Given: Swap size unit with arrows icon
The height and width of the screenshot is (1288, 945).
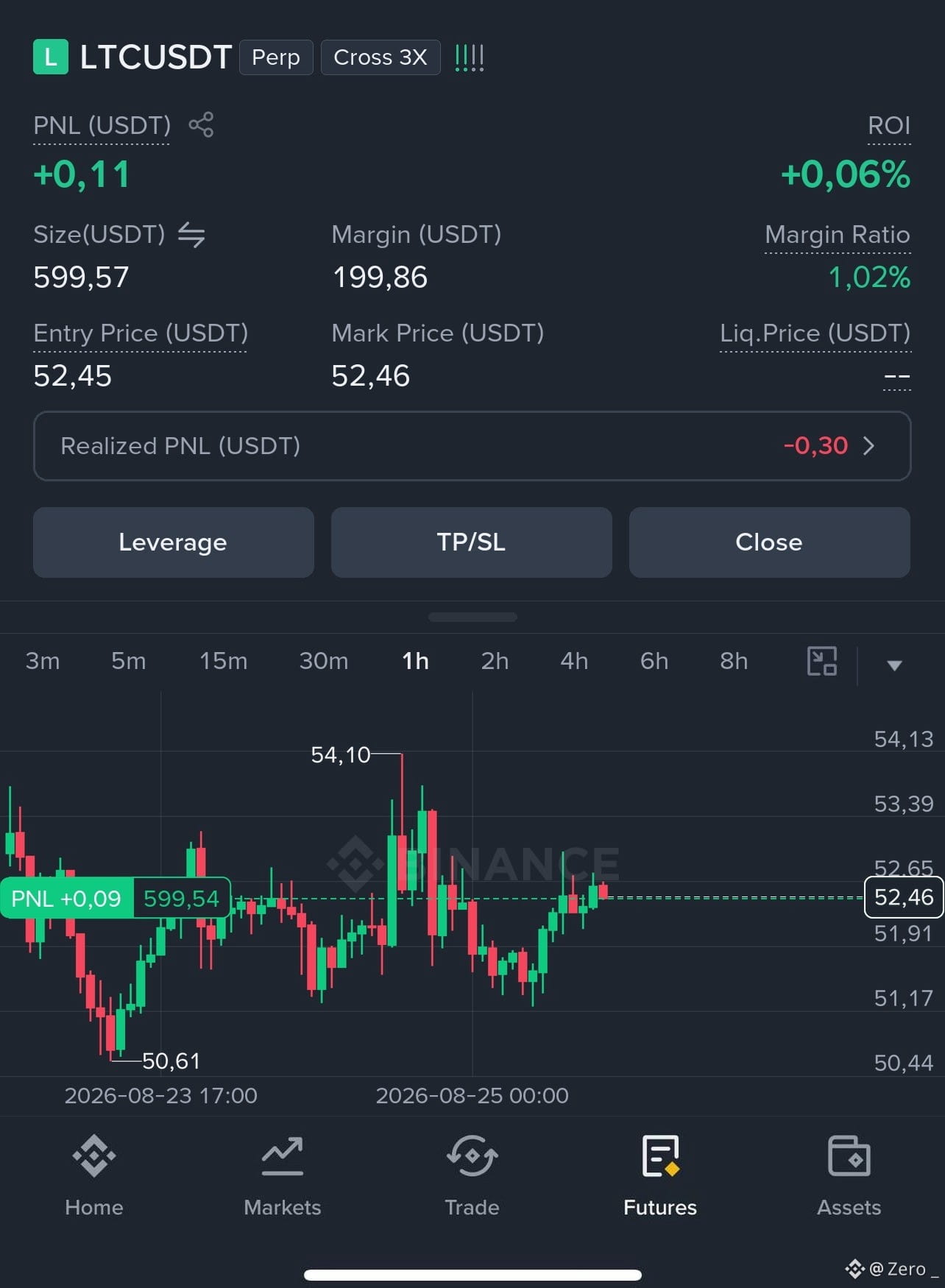Looking at the screenshot, I should (191, 235).
